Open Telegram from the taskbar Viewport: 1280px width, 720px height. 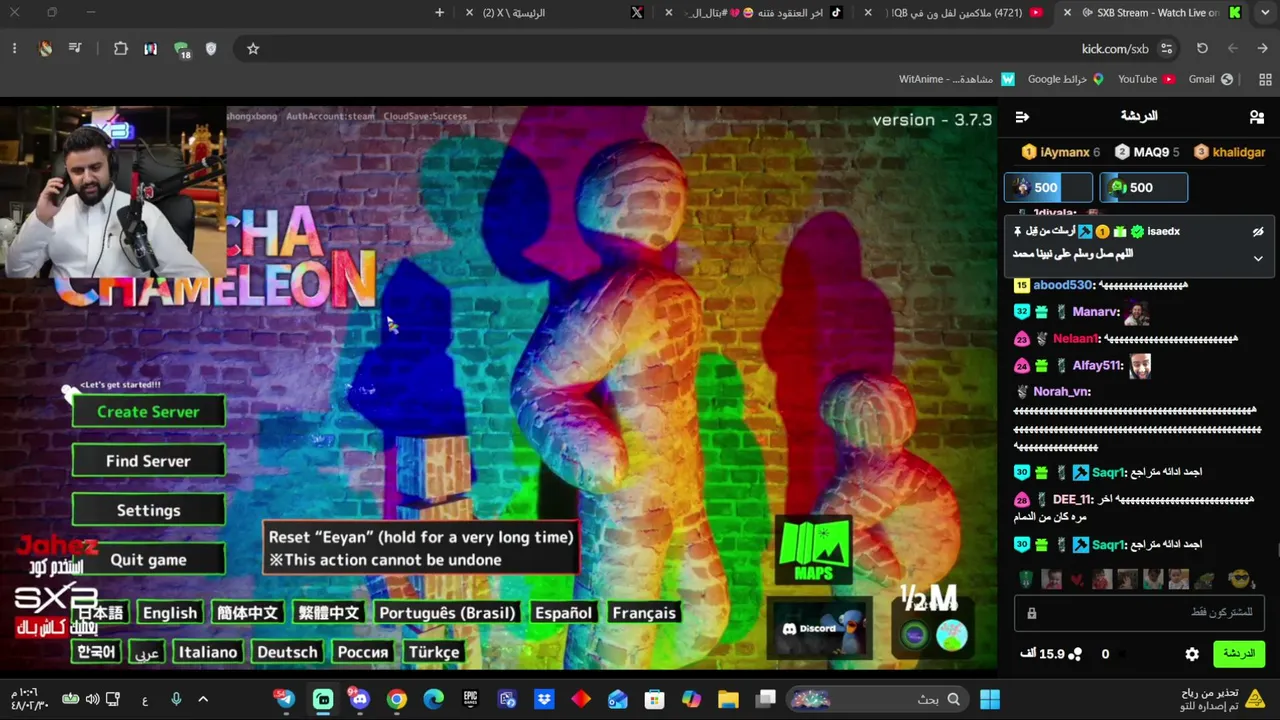[286, 699]
